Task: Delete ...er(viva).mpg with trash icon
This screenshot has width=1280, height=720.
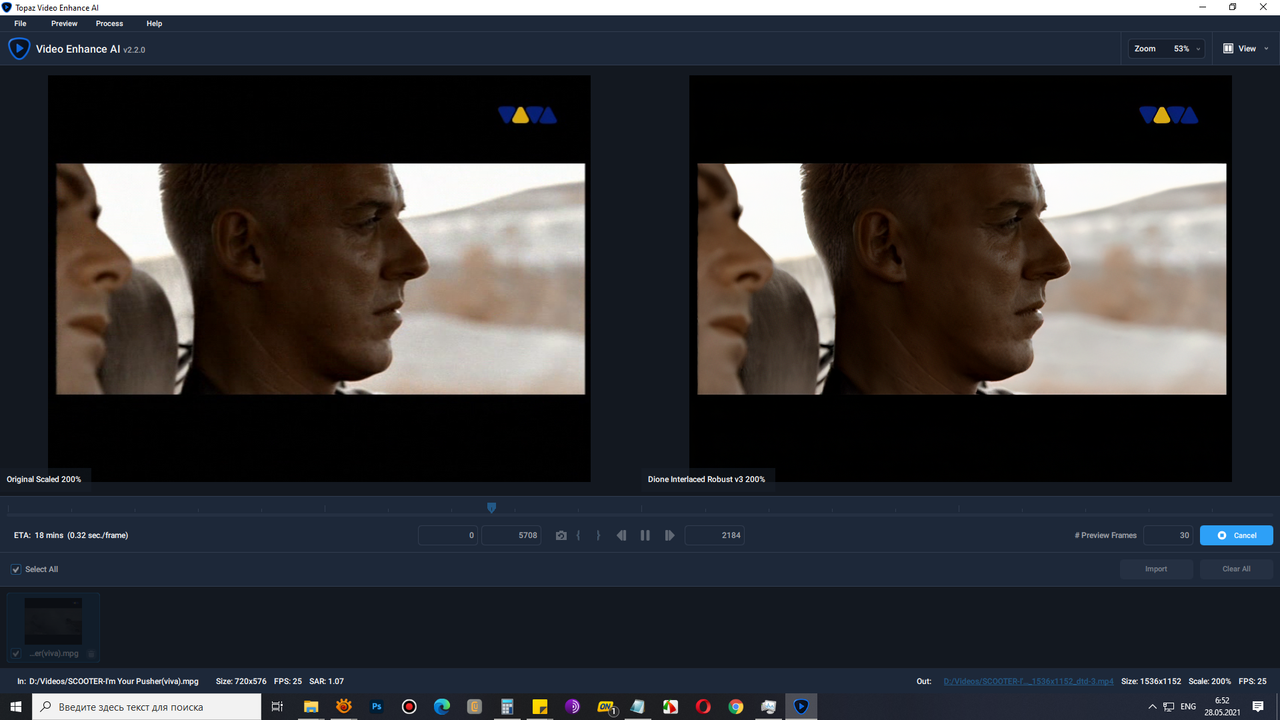Action: click(x=91, y=654)
